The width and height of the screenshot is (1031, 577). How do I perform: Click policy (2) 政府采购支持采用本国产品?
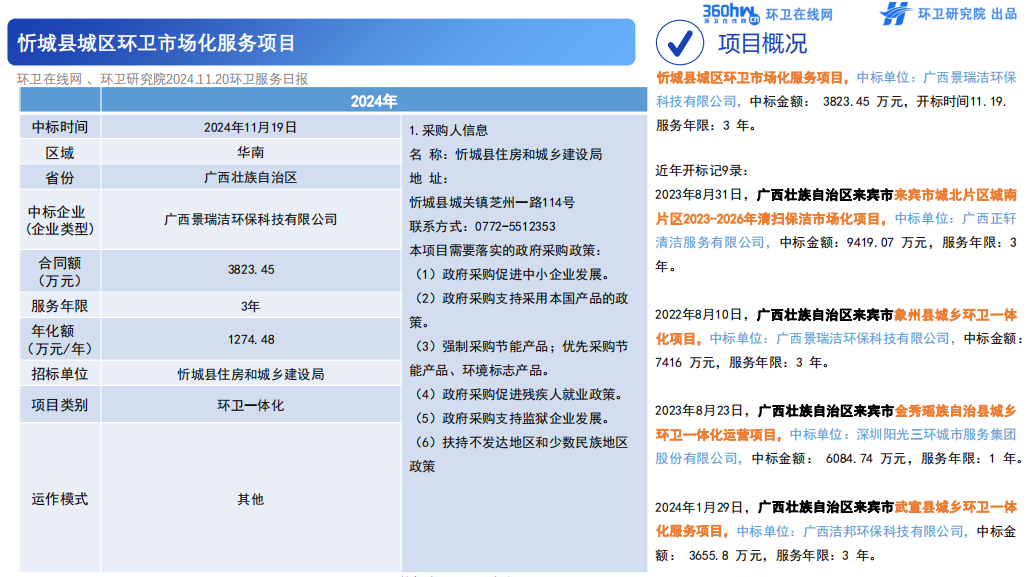tap(518, 310)
